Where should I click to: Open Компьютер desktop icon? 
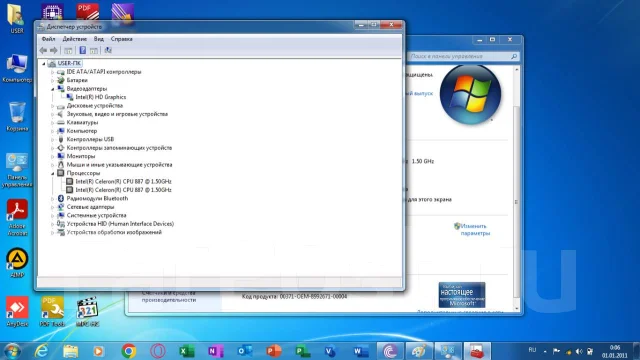pyautogui.click(x=17, y=68)
